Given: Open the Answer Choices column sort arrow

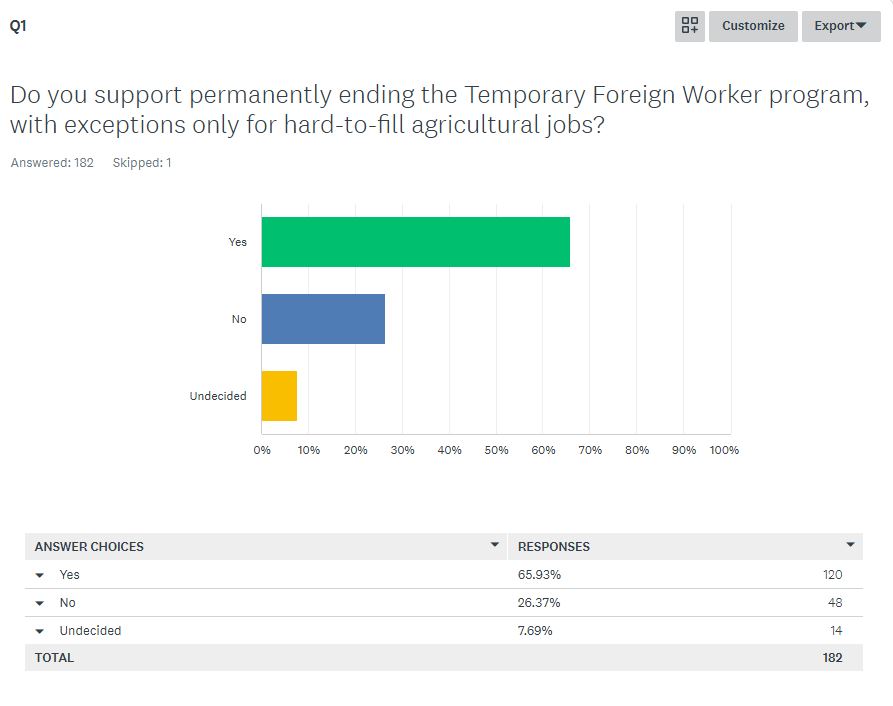Looking at the screenshot, I should 494,545.
